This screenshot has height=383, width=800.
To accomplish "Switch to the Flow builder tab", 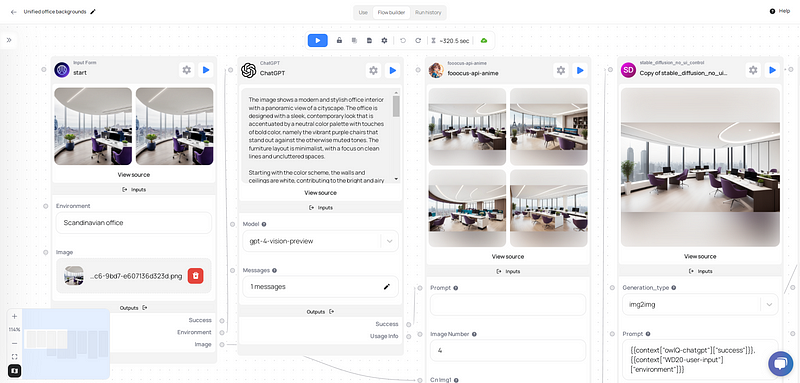I will tap(391, 12).
